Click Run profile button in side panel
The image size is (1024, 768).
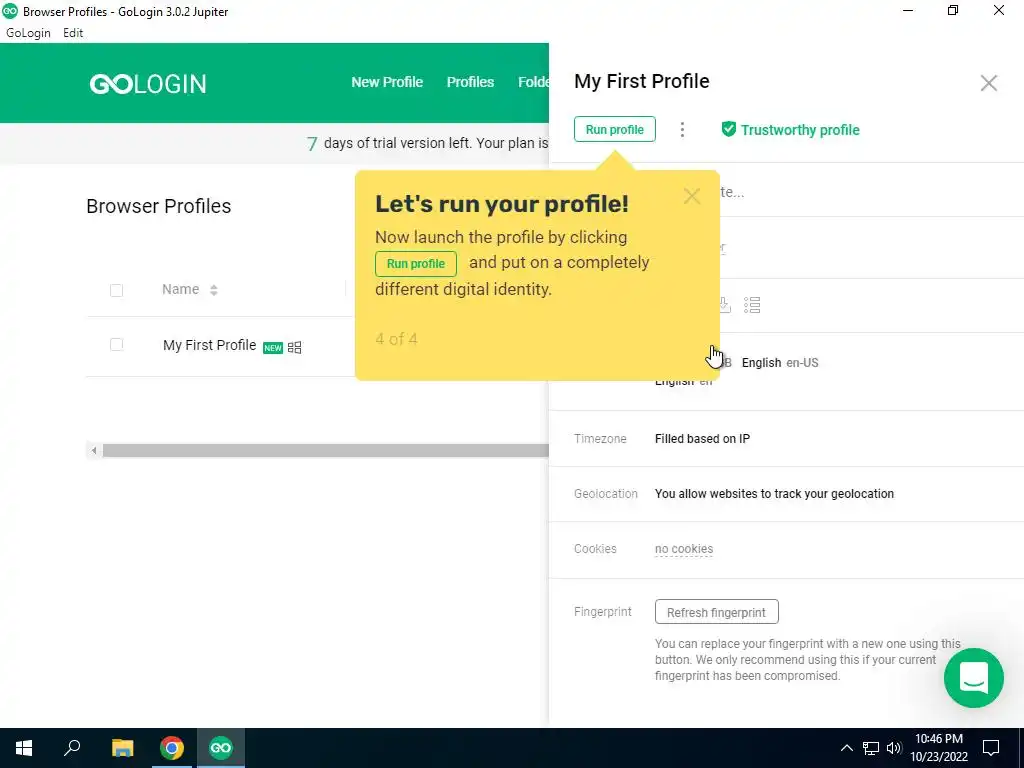tap(615, 129)
